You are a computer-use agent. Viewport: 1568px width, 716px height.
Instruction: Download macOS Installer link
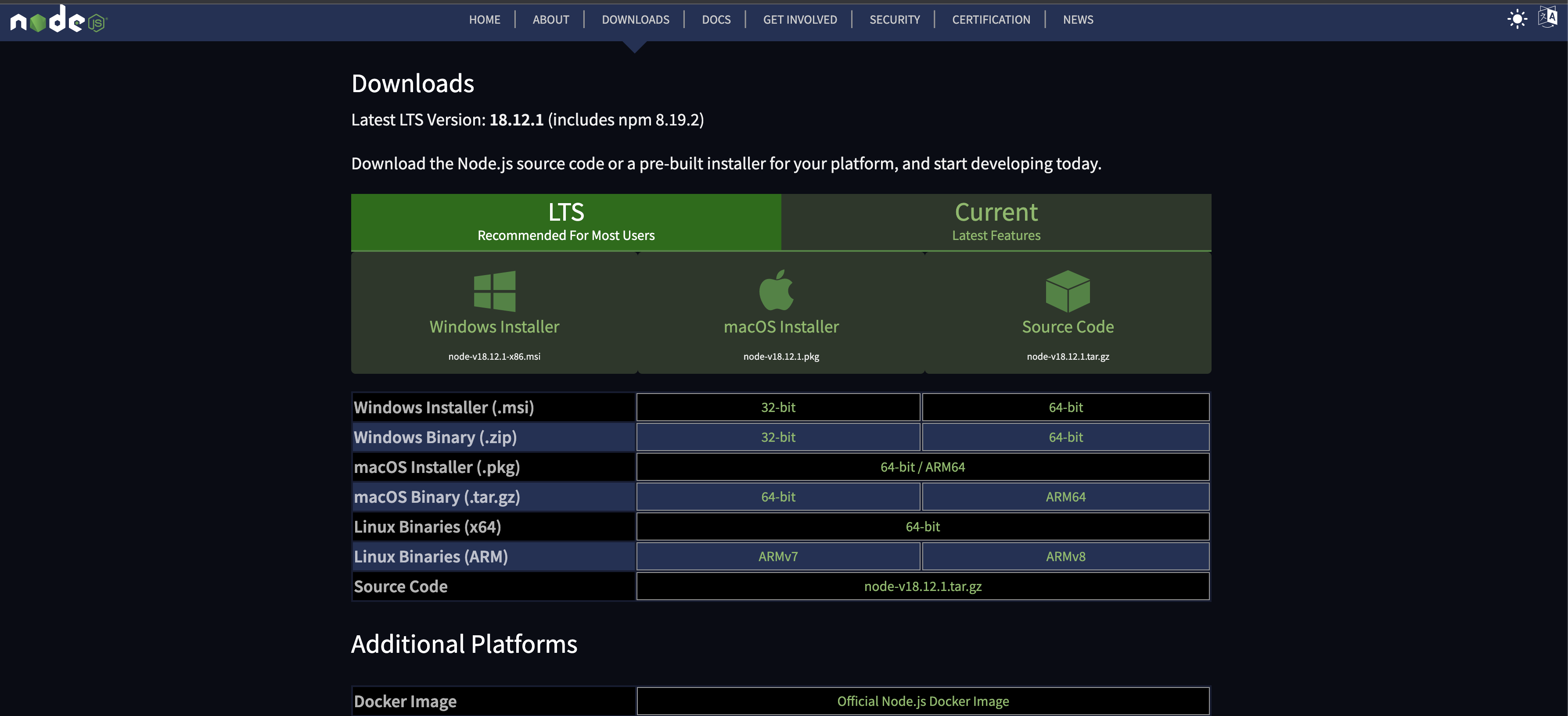tap(781, 327)
